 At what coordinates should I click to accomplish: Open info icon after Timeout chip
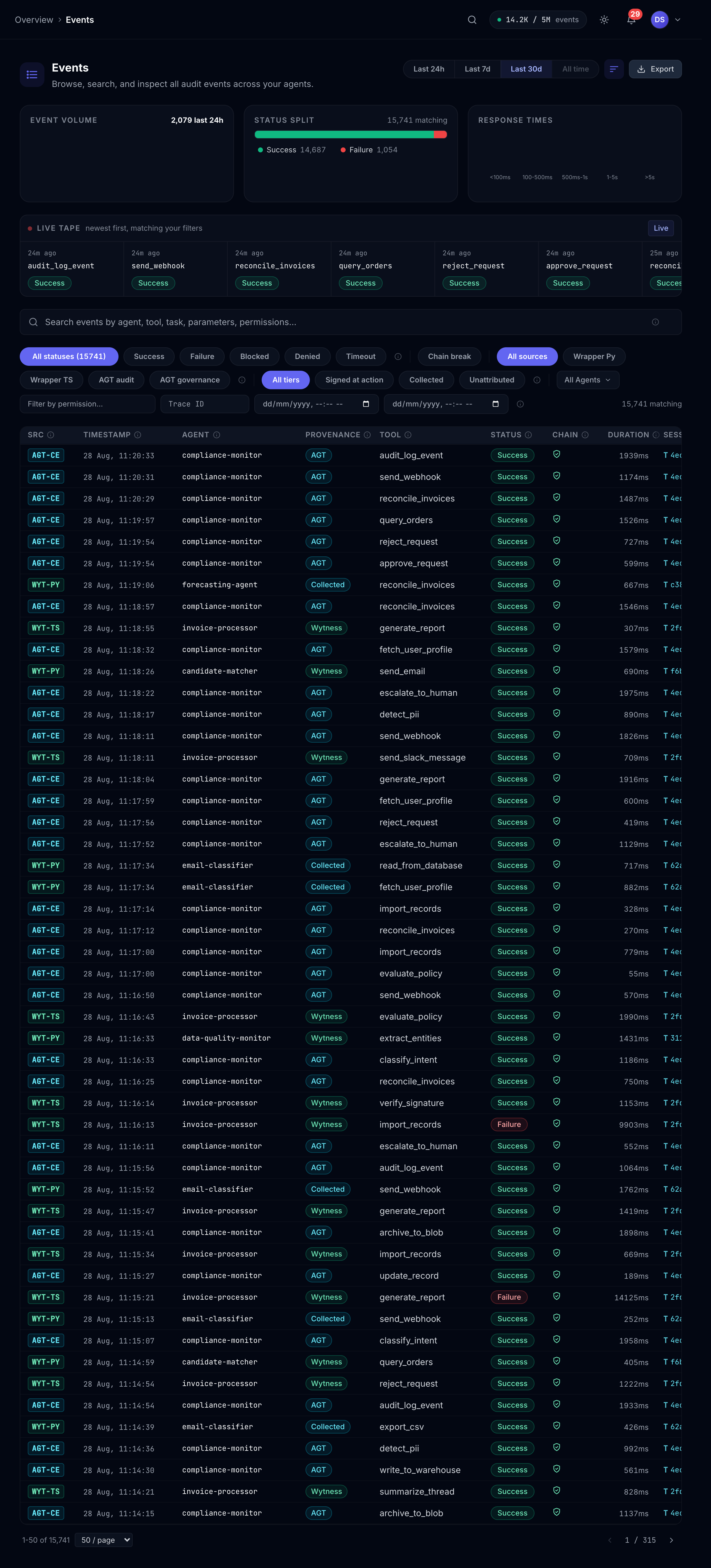[398, 357]
